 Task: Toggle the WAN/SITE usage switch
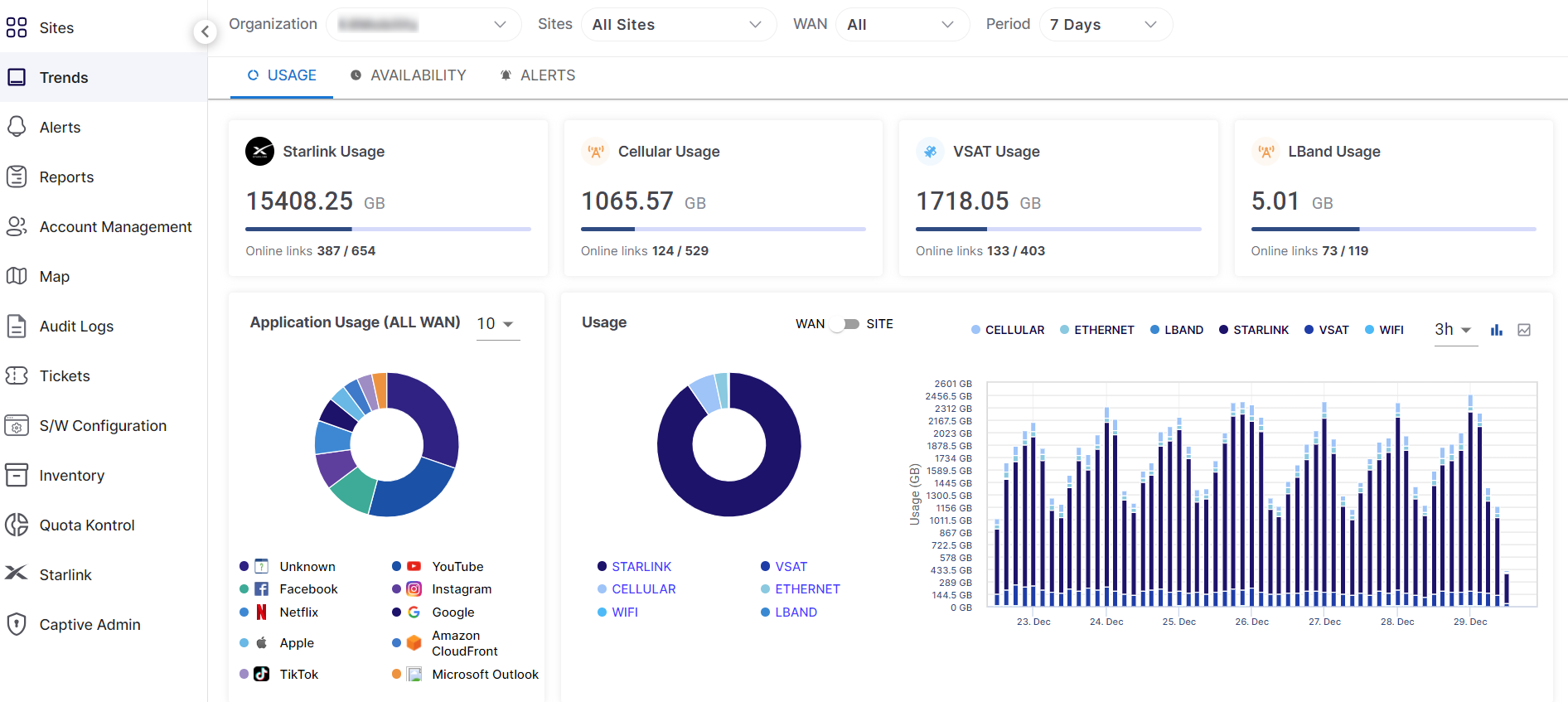pos(845,324)
